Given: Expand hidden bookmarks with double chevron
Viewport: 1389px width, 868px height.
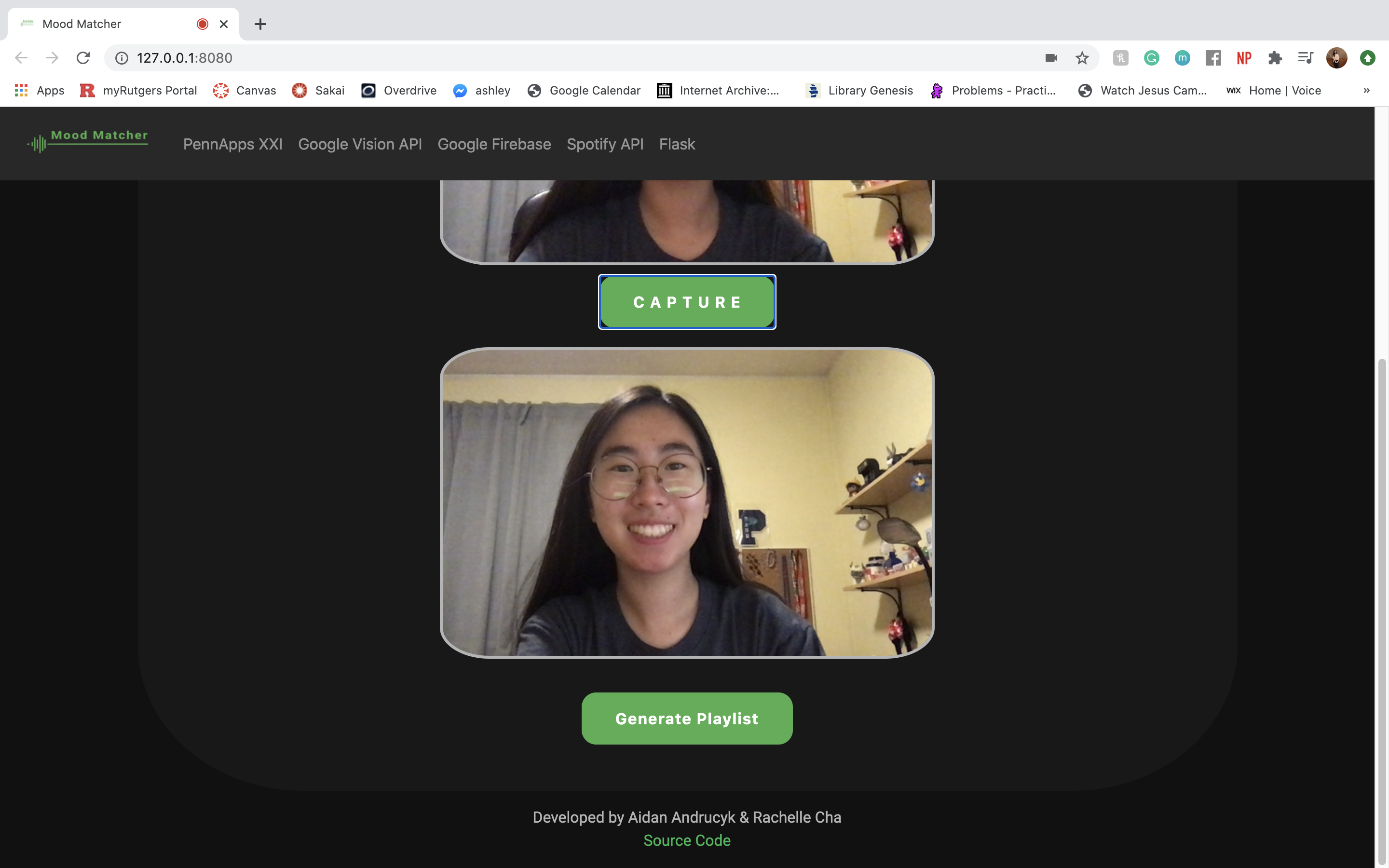Looking at the screenshot, I should click(x=1366, y=90).
